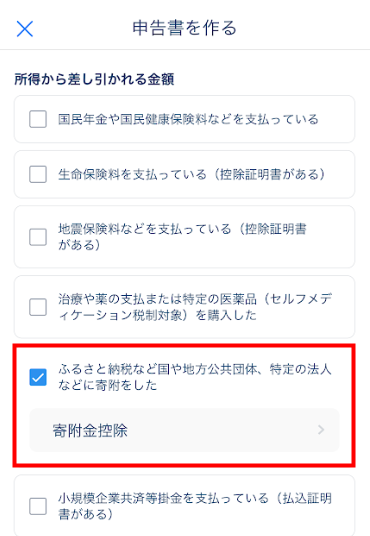This screenshot has height=536, width=370.
Task: Tick the 国民年金や国民健康保険料 checkbox
Action: (38, 119)
